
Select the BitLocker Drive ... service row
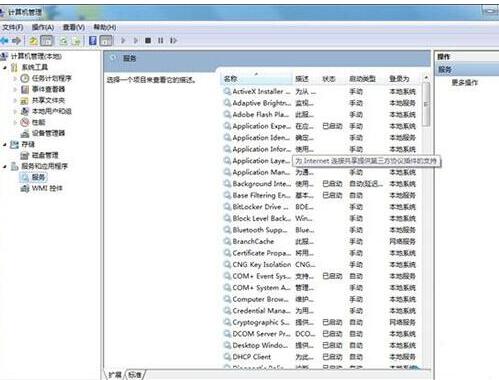pyautogui.click(x=320, y=207)
